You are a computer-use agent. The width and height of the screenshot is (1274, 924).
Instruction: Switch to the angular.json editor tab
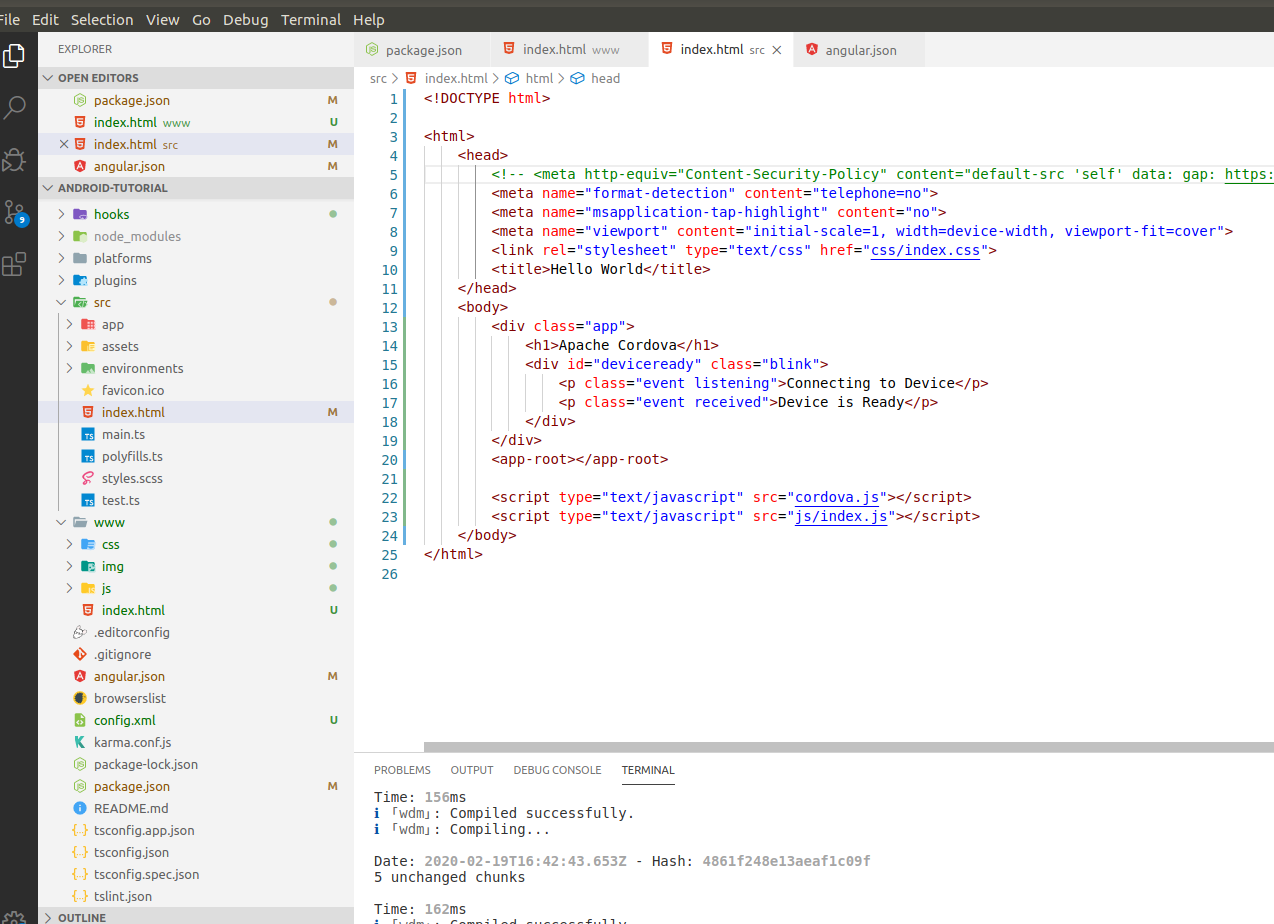coord(860,50)
